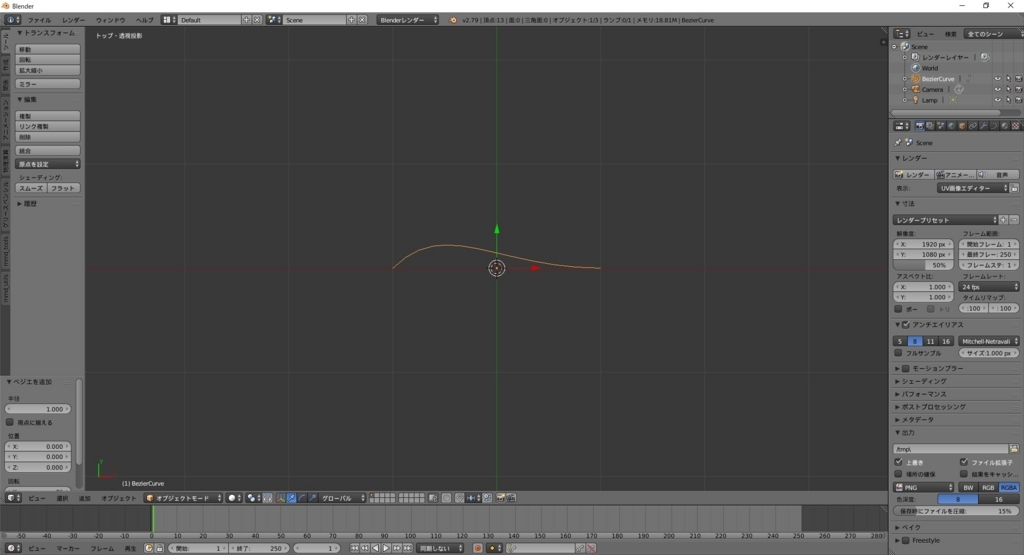This screenshot has width=1024, height=555.
Task: Open the Object (オブジェクト) menu in the 3D view header
Action: pyautogui.click(x=119, y=498)
